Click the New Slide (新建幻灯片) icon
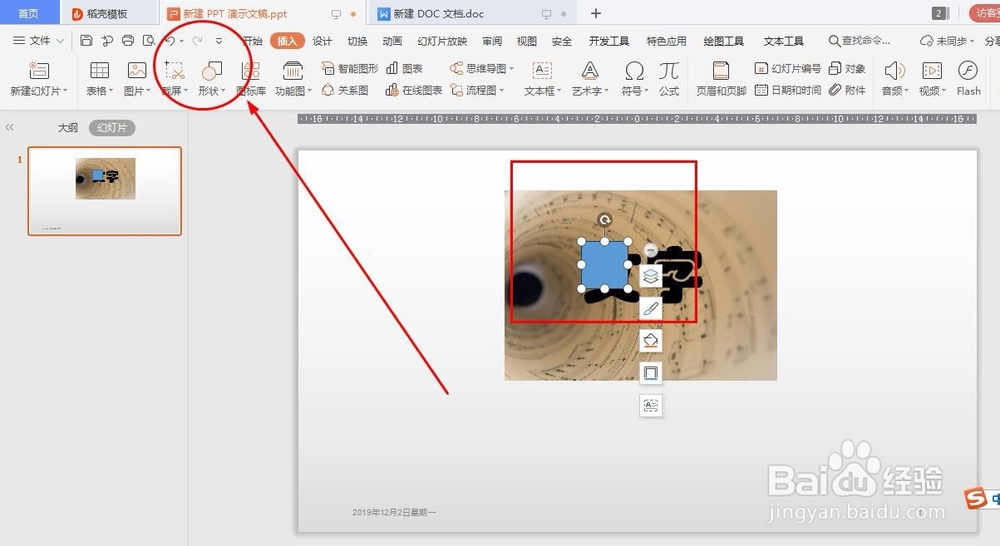 point(38,70)
